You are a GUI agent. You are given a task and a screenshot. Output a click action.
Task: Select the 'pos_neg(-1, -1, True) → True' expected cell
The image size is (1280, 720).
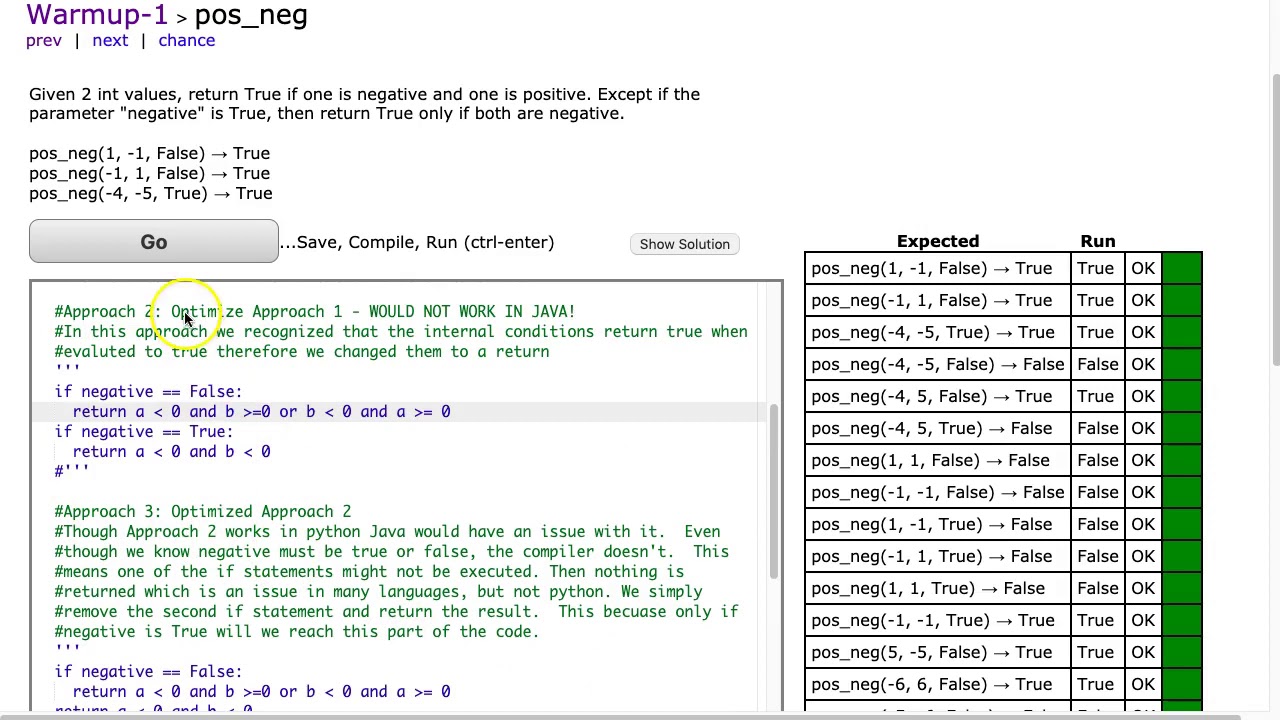[937, 620]
